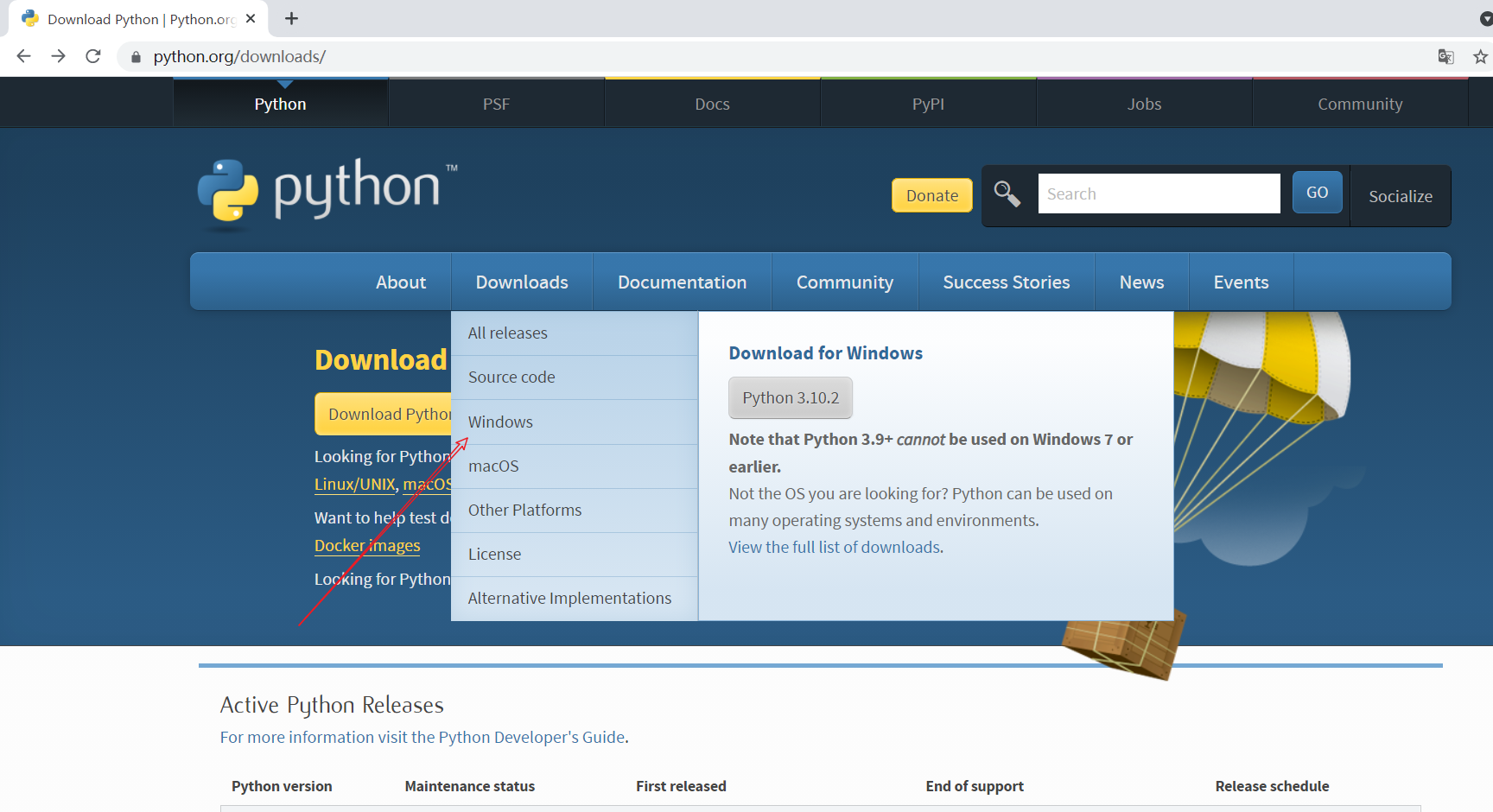
Task: Open the Downloads menu
Action: [522, 282]
